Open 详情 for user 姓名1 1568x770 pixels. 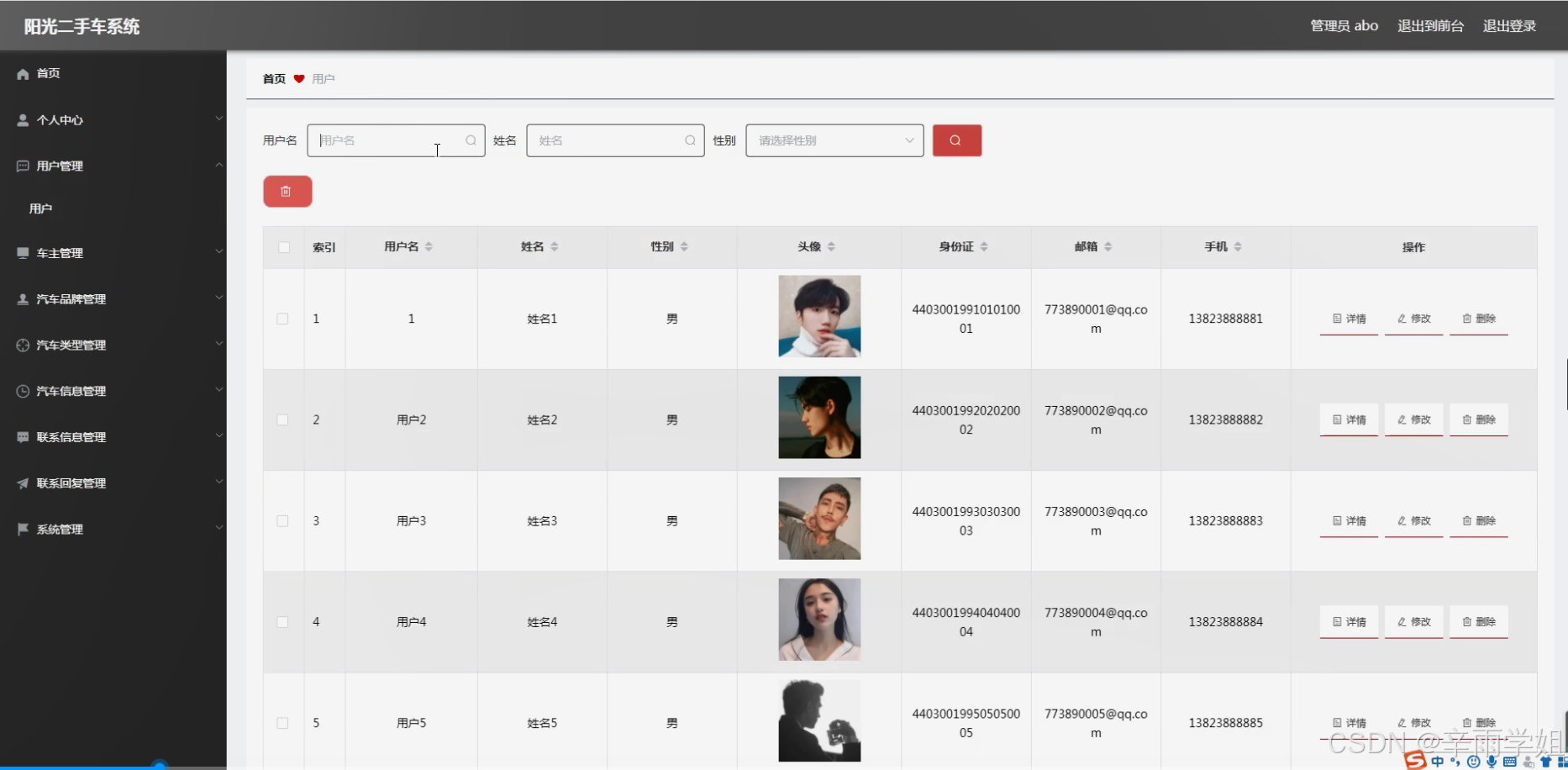click(1348, 319)
